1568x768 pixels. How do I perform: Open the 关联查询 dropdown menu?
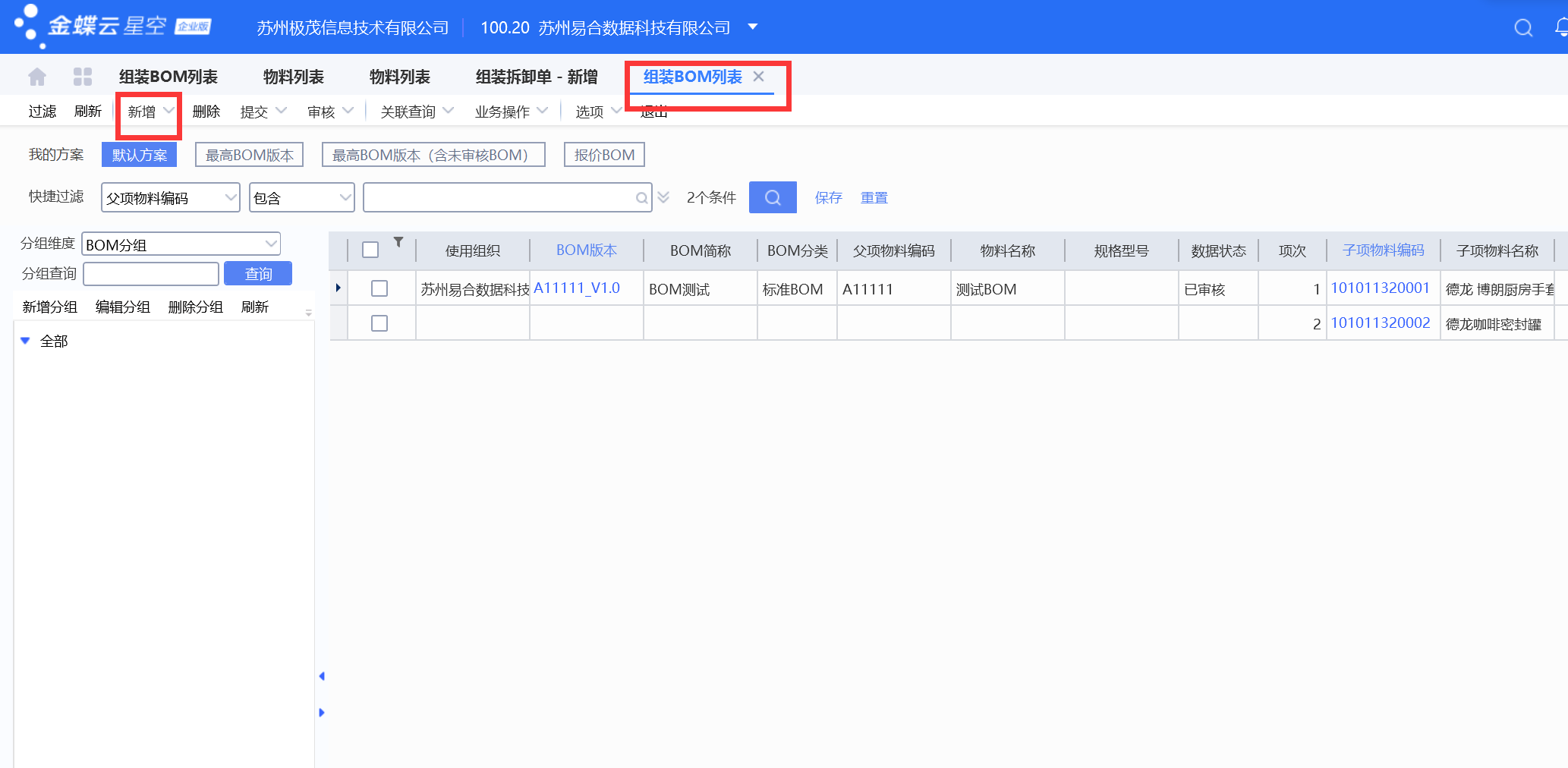417,112
